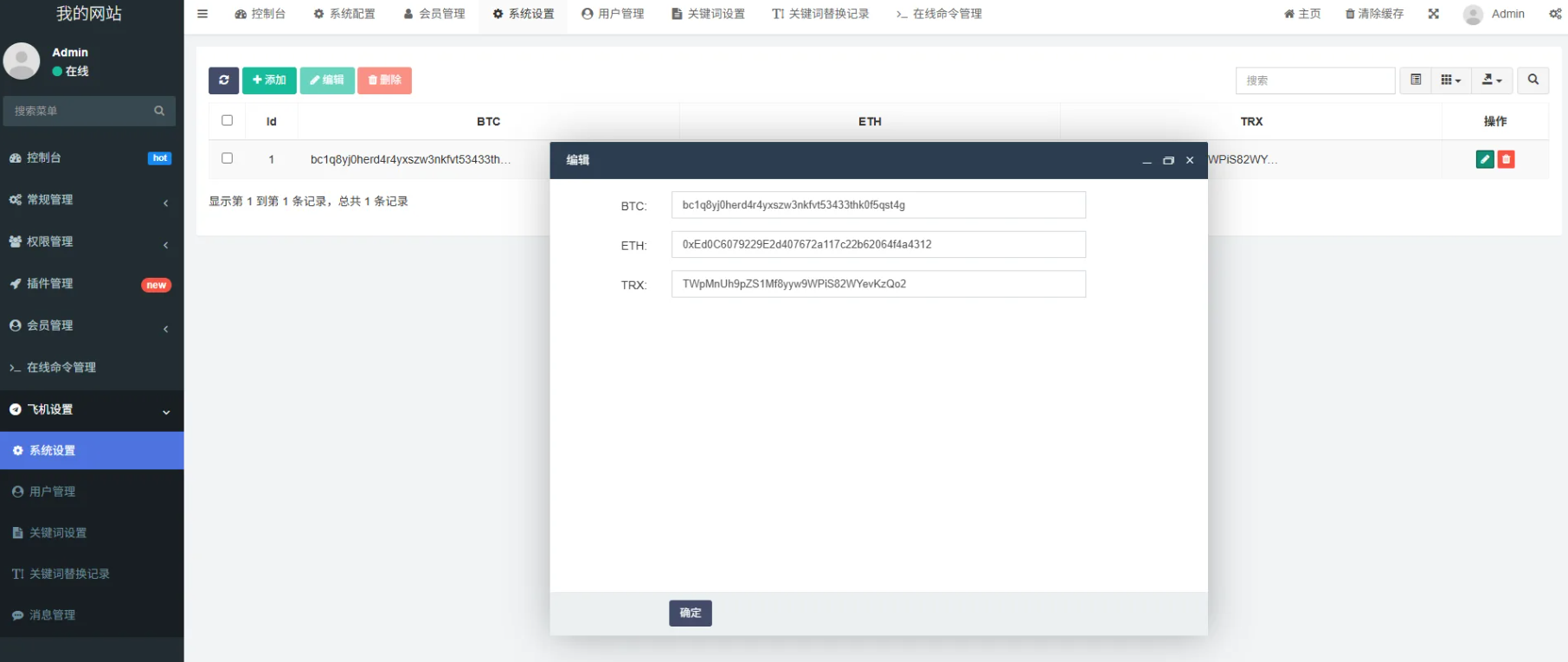
Task: Expand 常规管理 sidebar menu
Action: pos(92,200)
